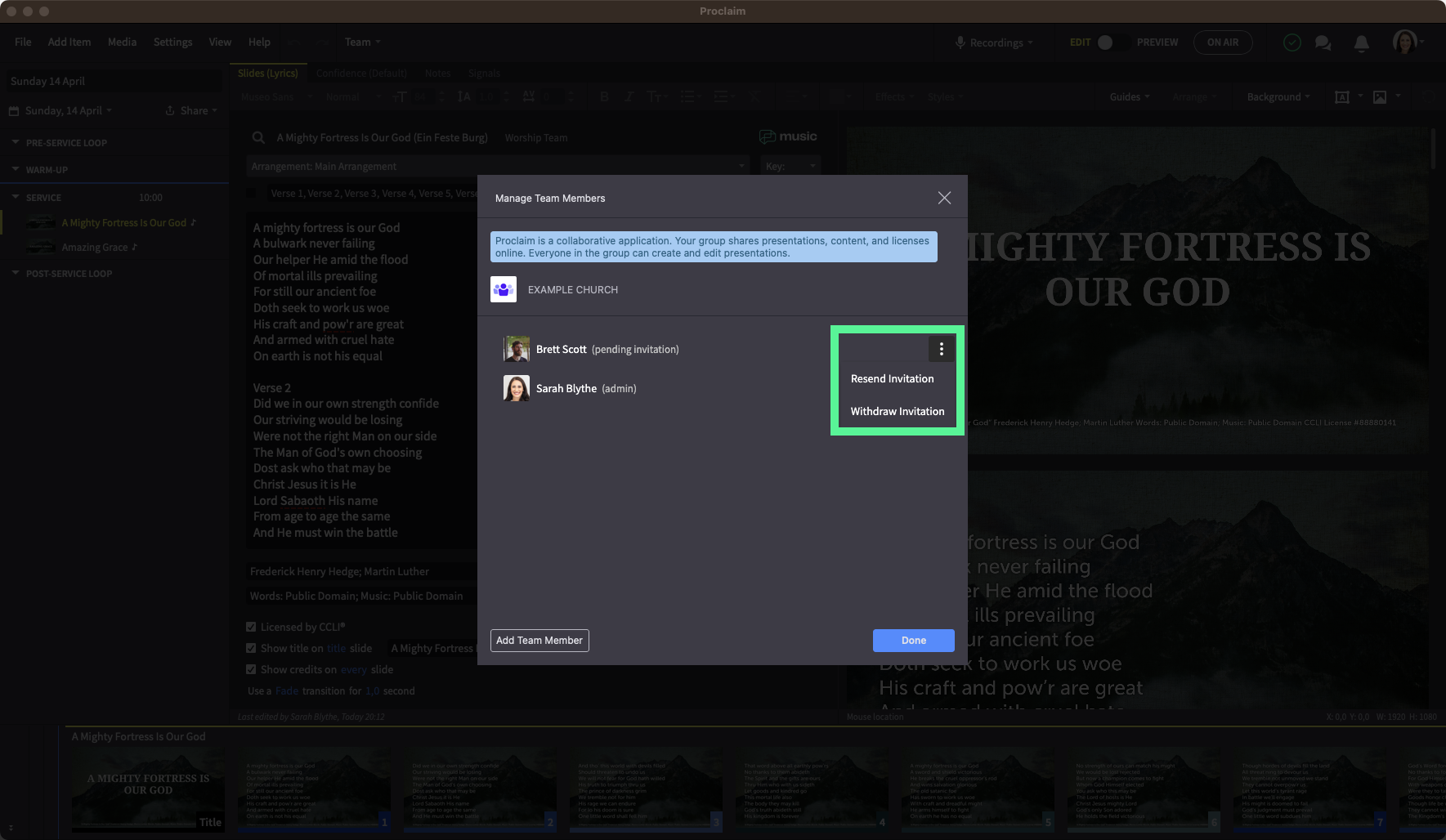Click the text case (Tt) icon
This screenshot has height=840, width=1446.
[x=654, y=96]
